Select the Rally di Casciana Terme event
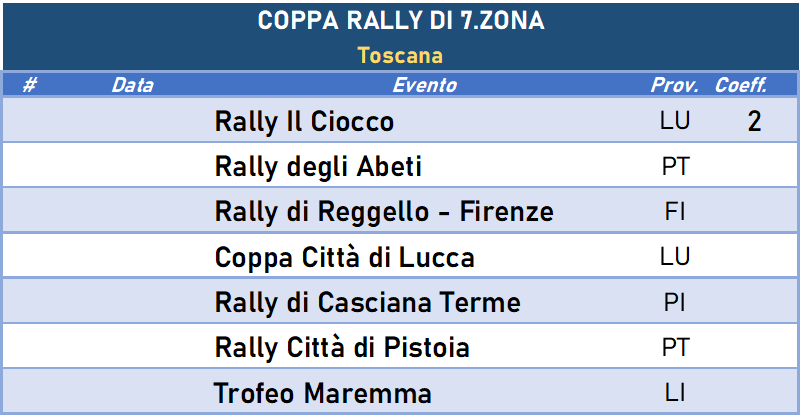Viewport: 800px width, 415px height. pyautogui.click(x=367, y=302)
